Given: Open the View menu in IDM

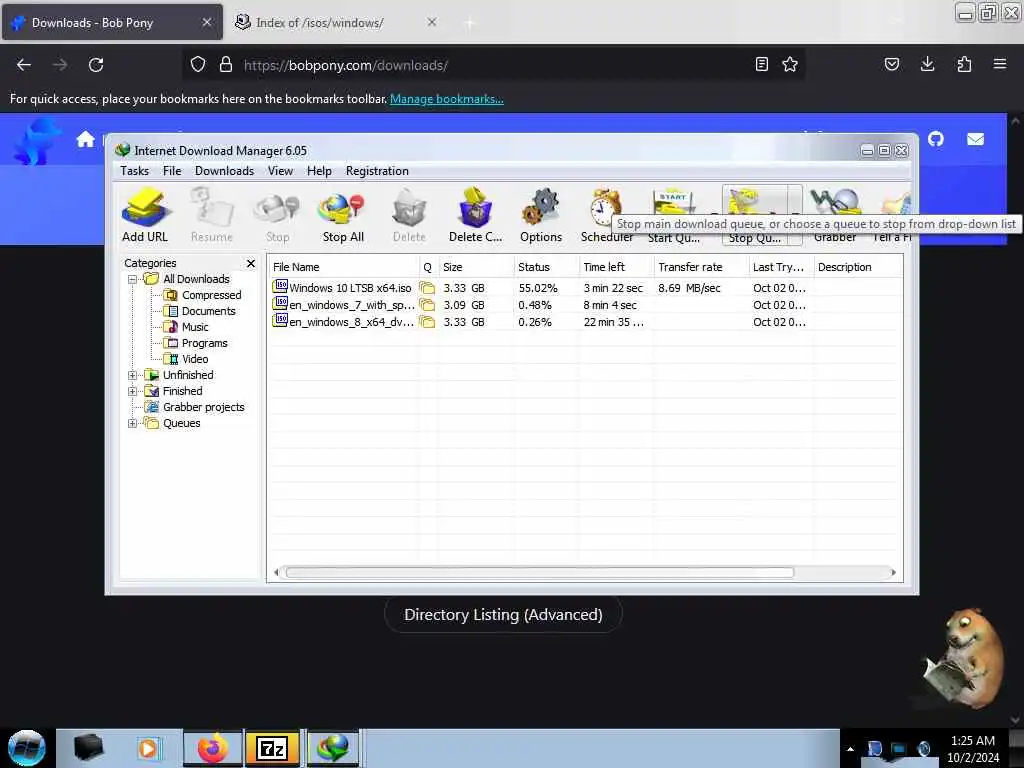Looking at the screenshot, I should click(x=280, y=171).
